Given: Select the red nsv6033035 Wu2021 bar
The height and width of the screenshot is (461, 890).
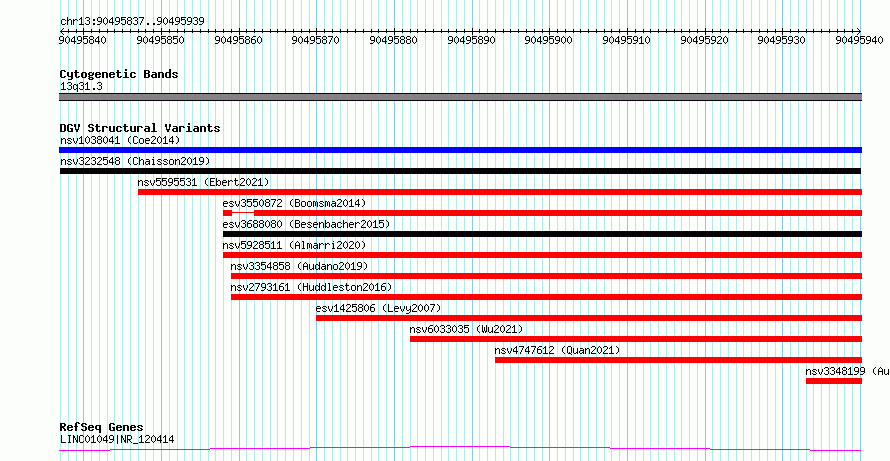Looking at the screenshot, I should pos(636,339).
